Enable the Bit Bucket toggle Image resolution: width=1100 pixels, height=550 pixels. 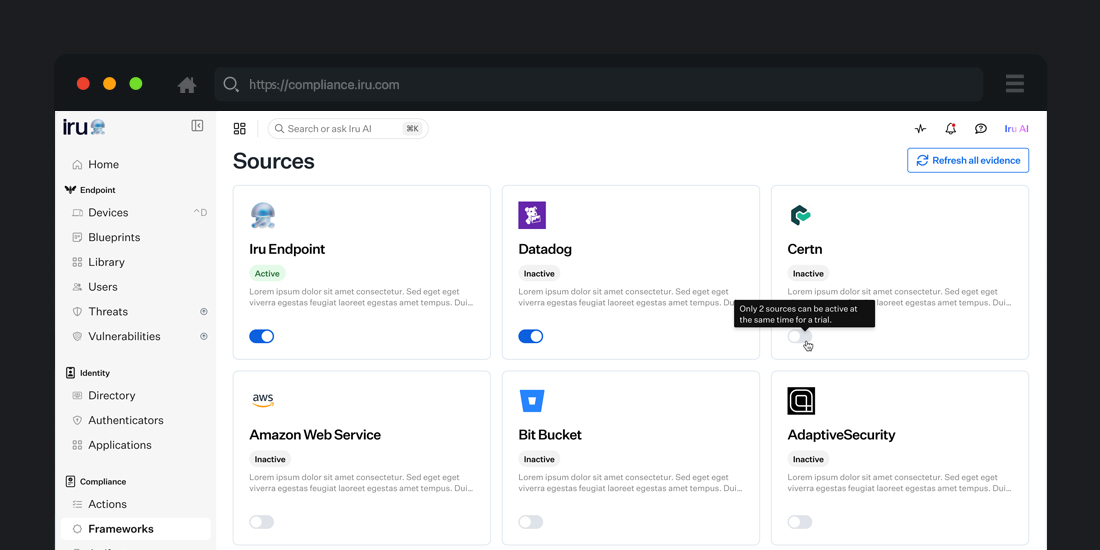coord(531,522)
